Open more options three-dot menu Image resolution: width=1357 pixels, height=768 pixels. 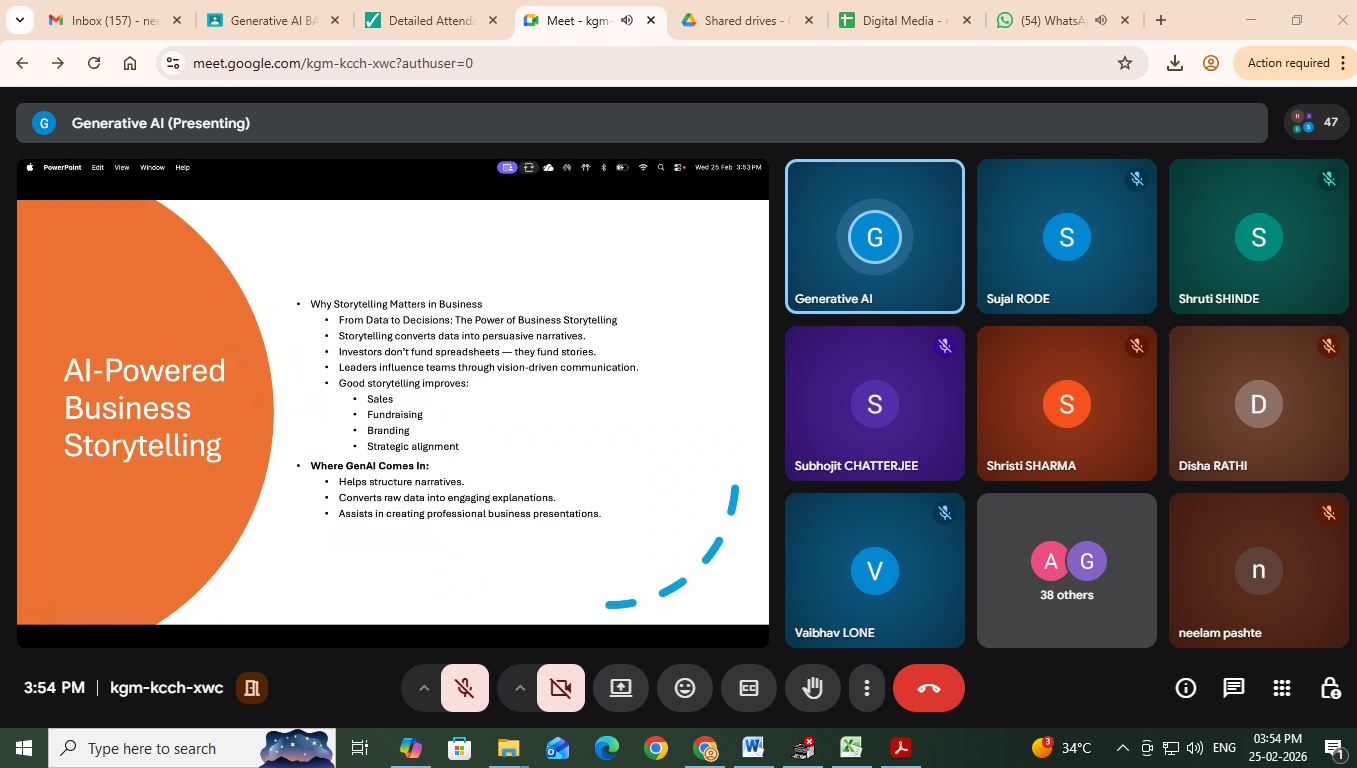[x=866, y=688]
